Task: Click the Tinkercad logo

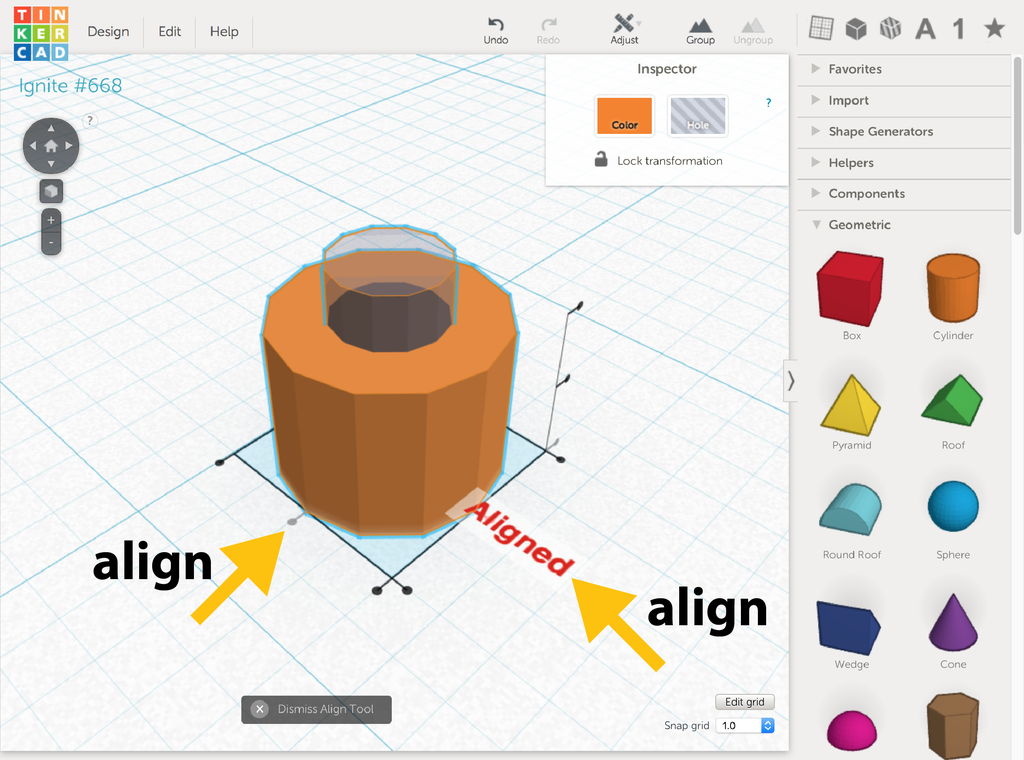Action: point(40,33)
